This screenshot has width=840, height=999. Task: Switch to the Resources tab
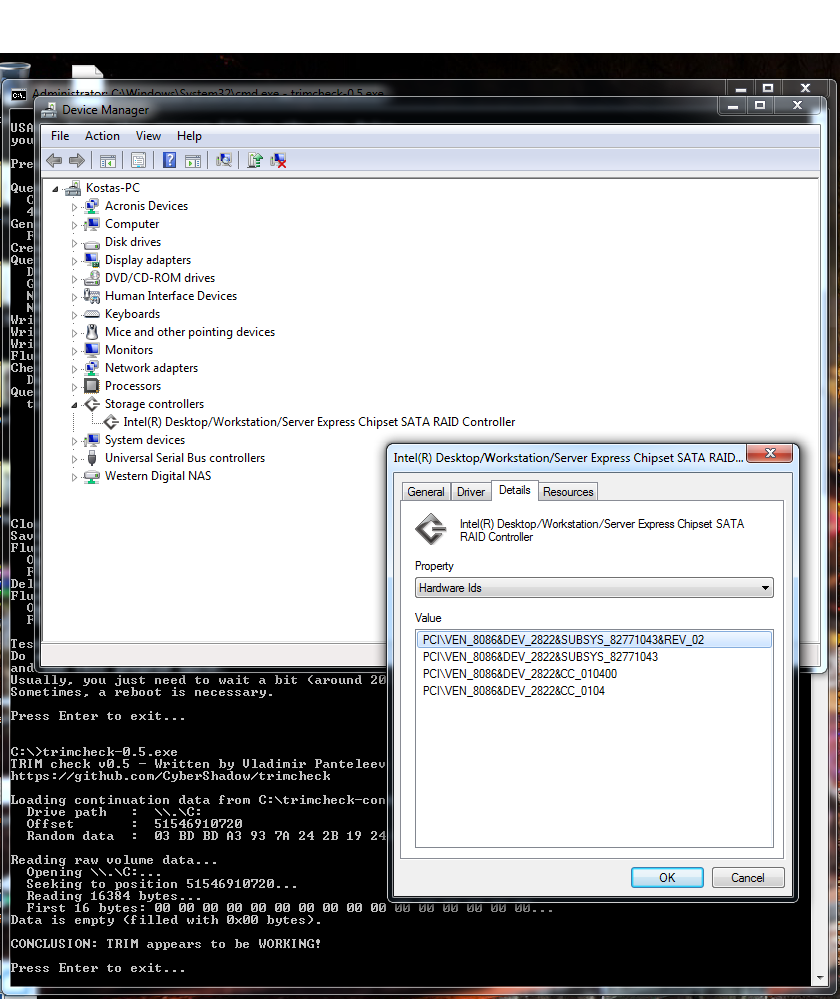coord(568,492)
